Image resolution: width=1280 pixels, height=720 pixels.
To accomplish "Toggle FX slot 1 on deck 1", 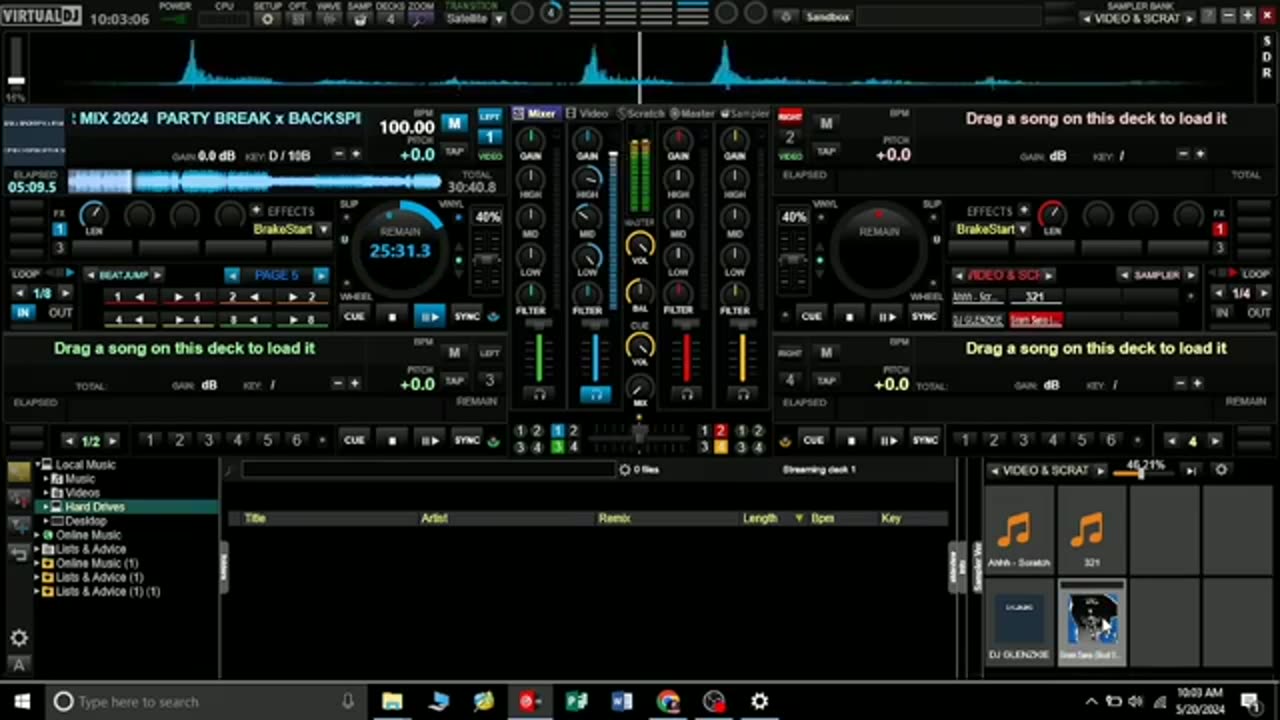I will [59, 229].
